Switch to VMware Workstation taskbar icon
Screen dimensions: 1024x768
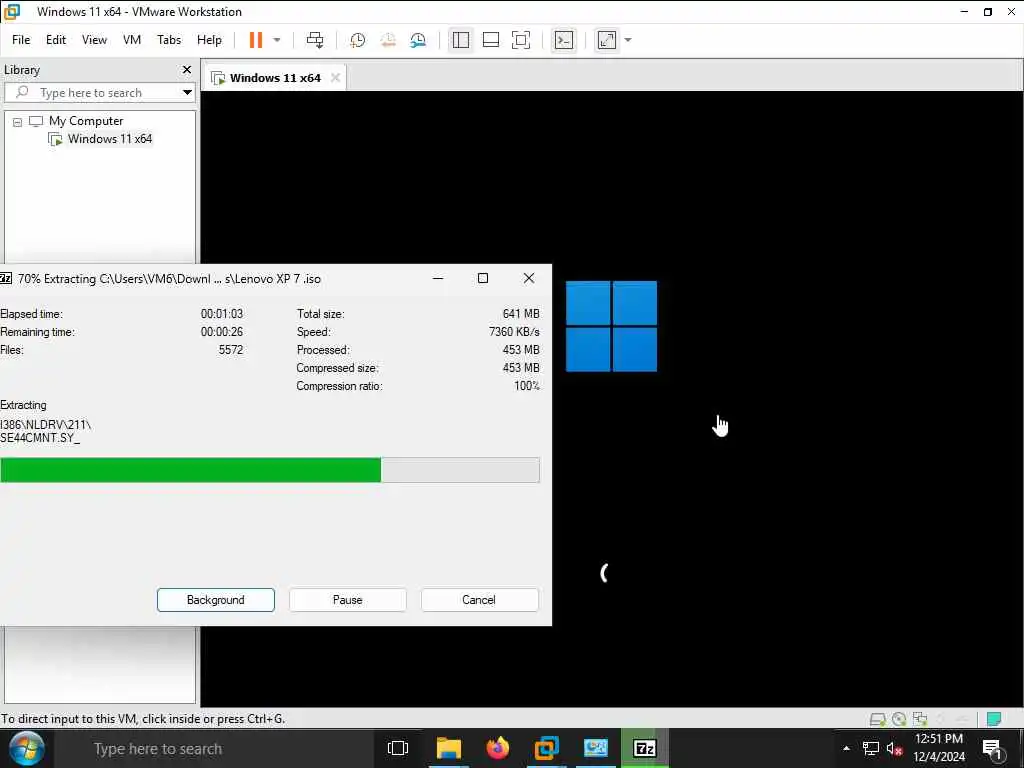[x=547, y=748]
